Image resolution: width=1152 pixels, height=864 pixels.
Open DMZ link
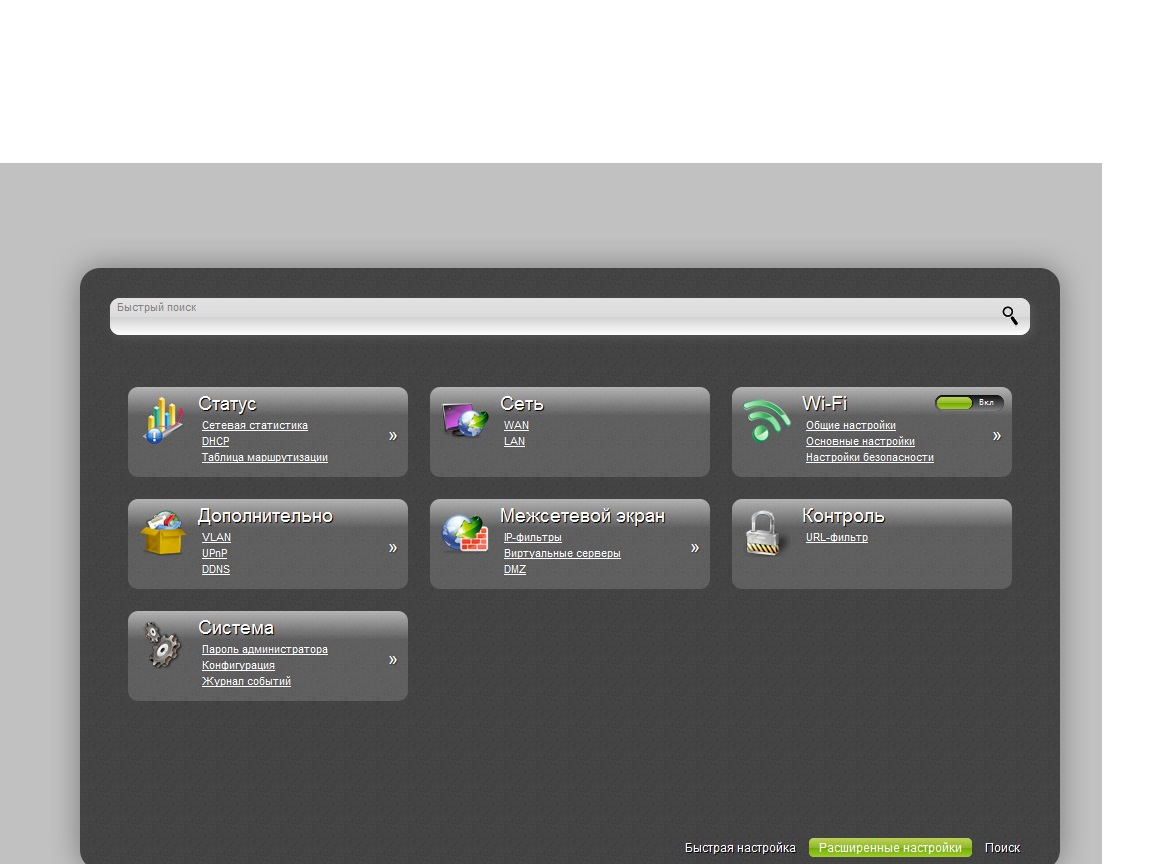click(x=515, y=570)
